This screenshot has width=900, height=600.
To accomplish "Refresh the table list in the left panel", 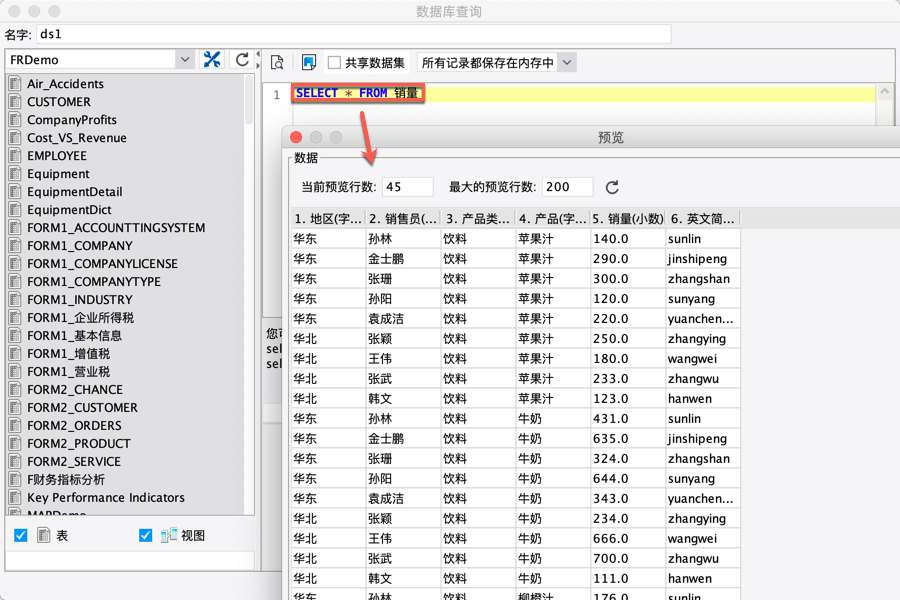I will pos(242,60).
